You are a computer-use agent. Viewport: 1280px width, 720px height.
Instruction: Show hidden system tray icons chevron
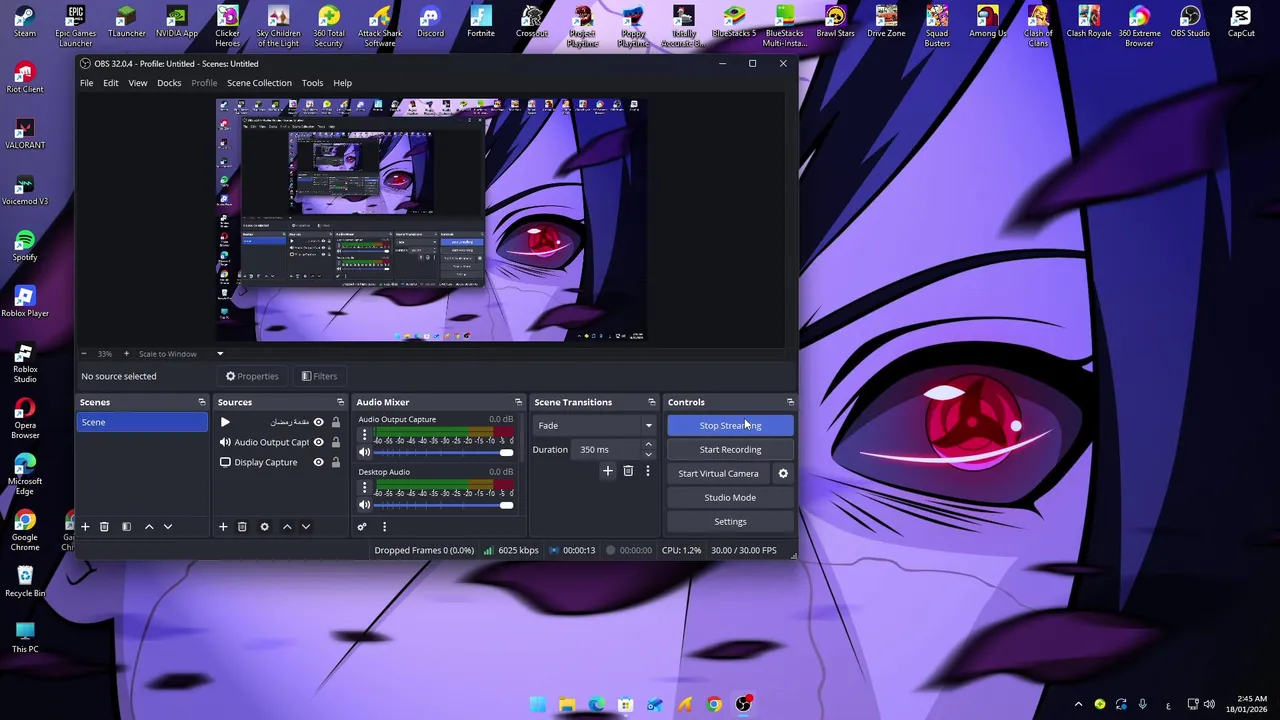click(x=1078, y=704)
